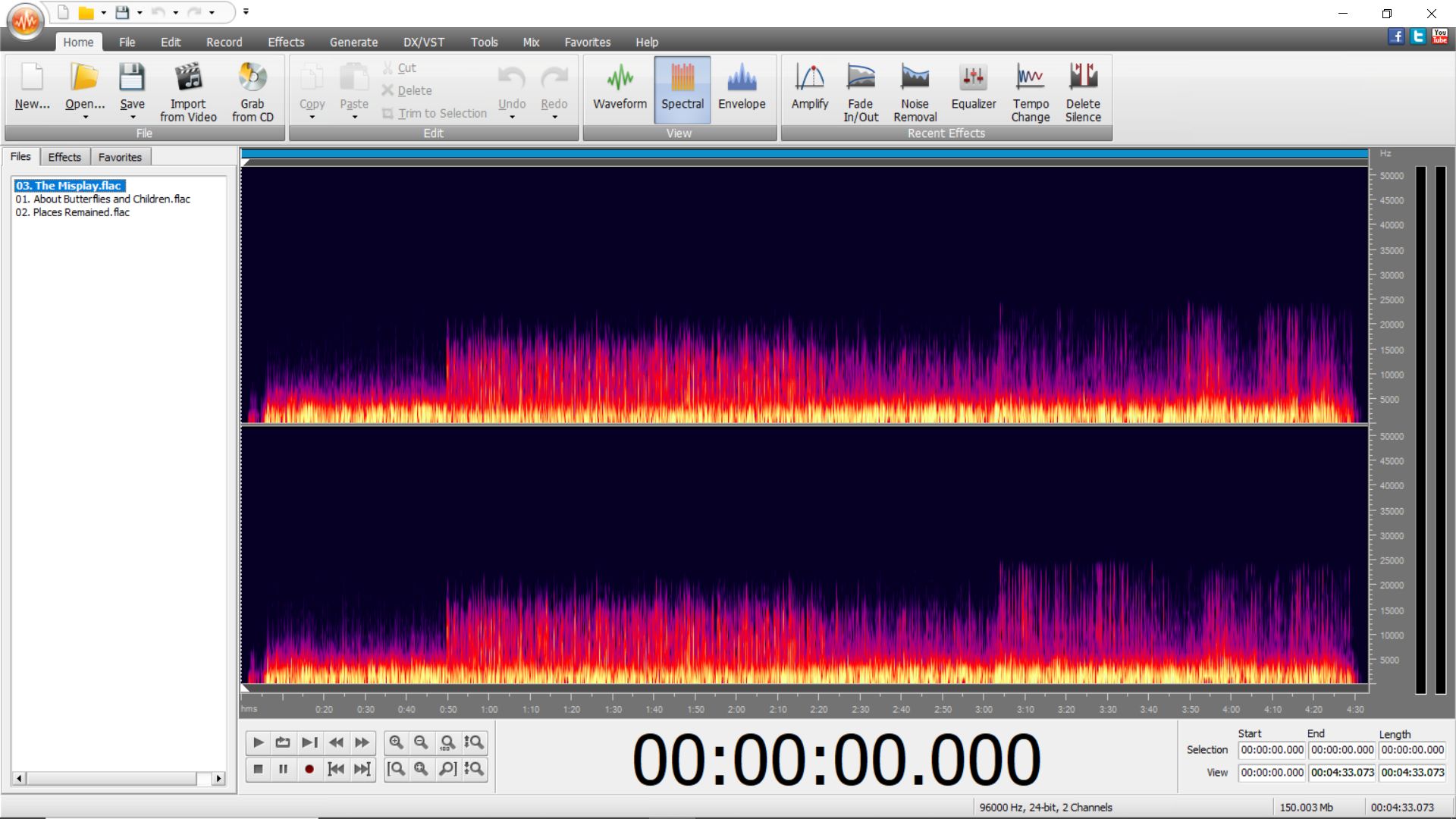Image resolution: width=1456 pixels, height=819 pixels.
Task: Zoom in horizontally
Action: [396, 742]
